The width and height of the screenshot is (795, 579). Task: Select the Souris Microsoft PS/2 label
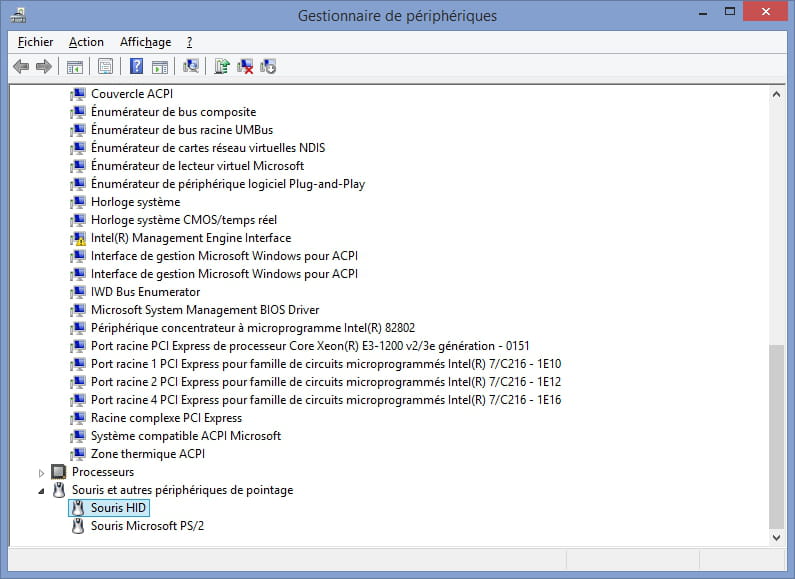click(147, 526)
